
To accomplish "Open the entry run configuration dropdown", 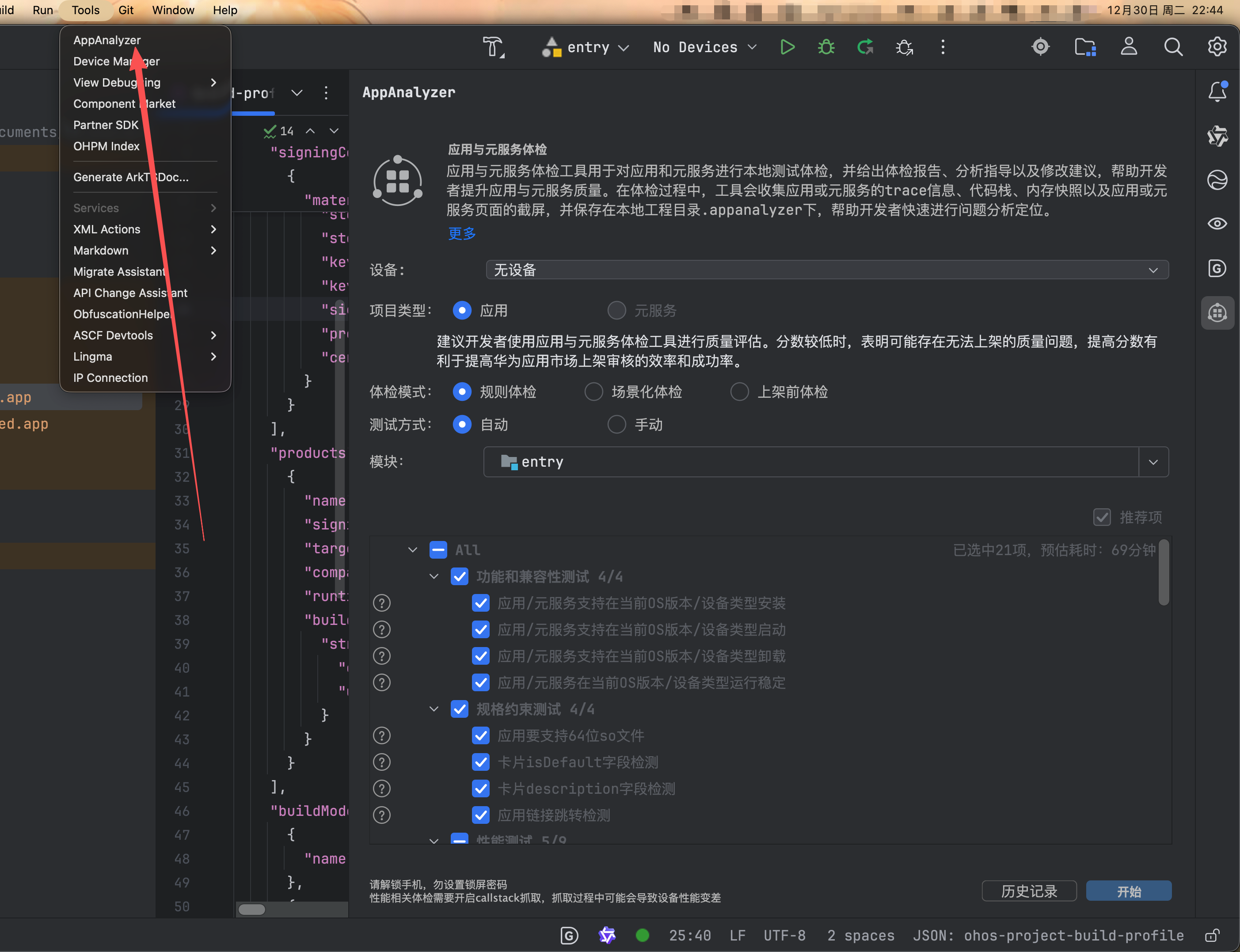I will [x=586, y=47].
